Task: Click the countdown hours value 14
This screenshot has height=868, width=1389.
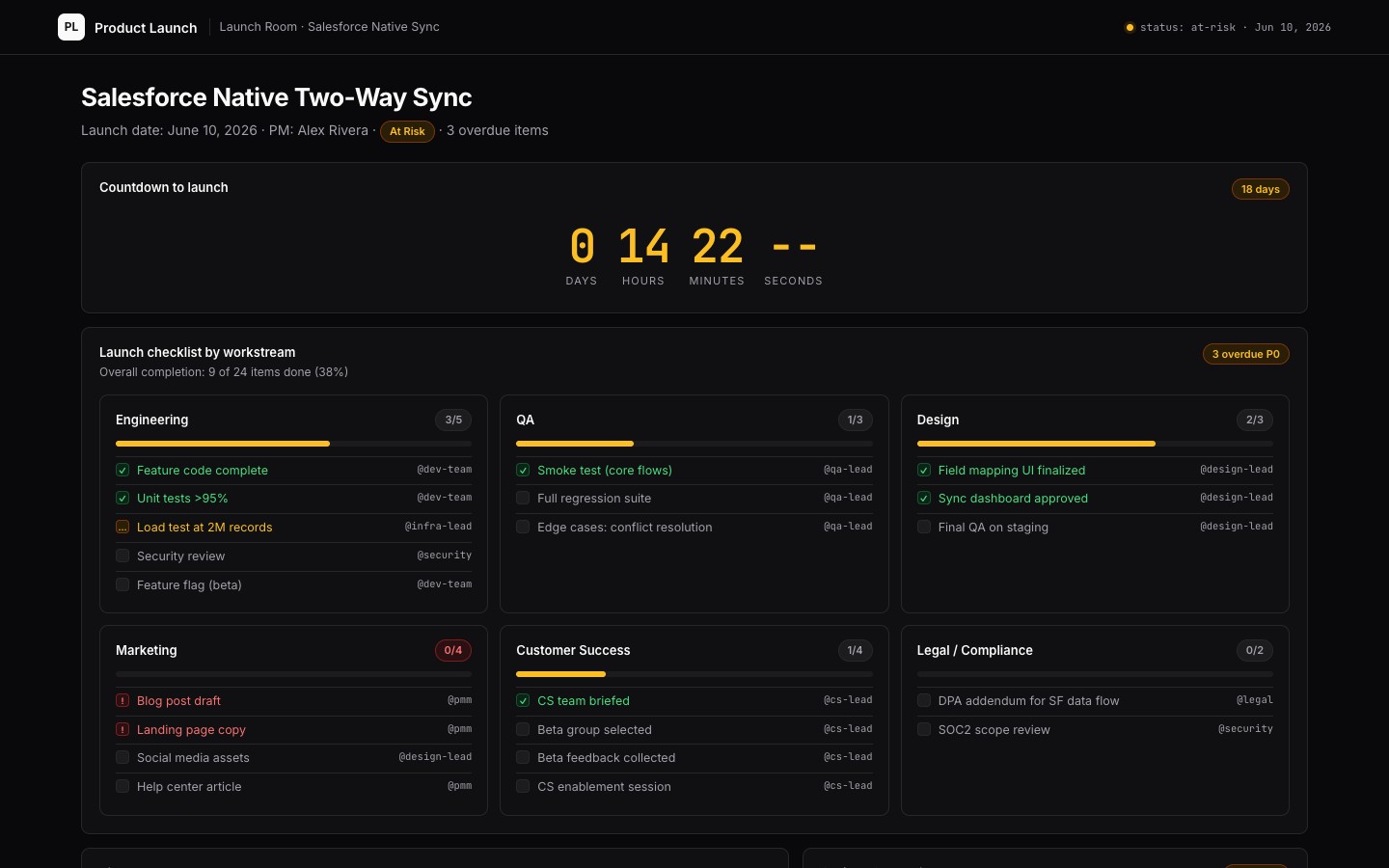Action: (x=643, y=246)
